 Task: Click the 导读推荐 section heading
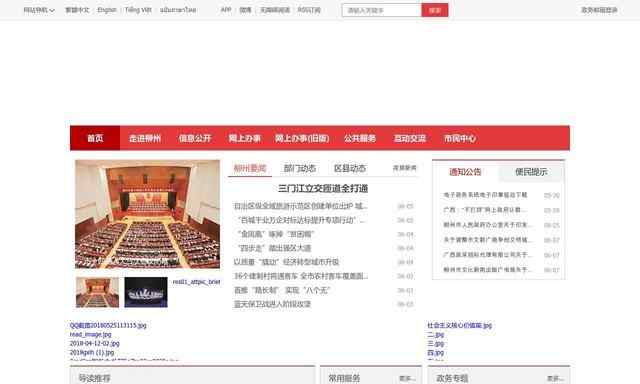(94, 378)
